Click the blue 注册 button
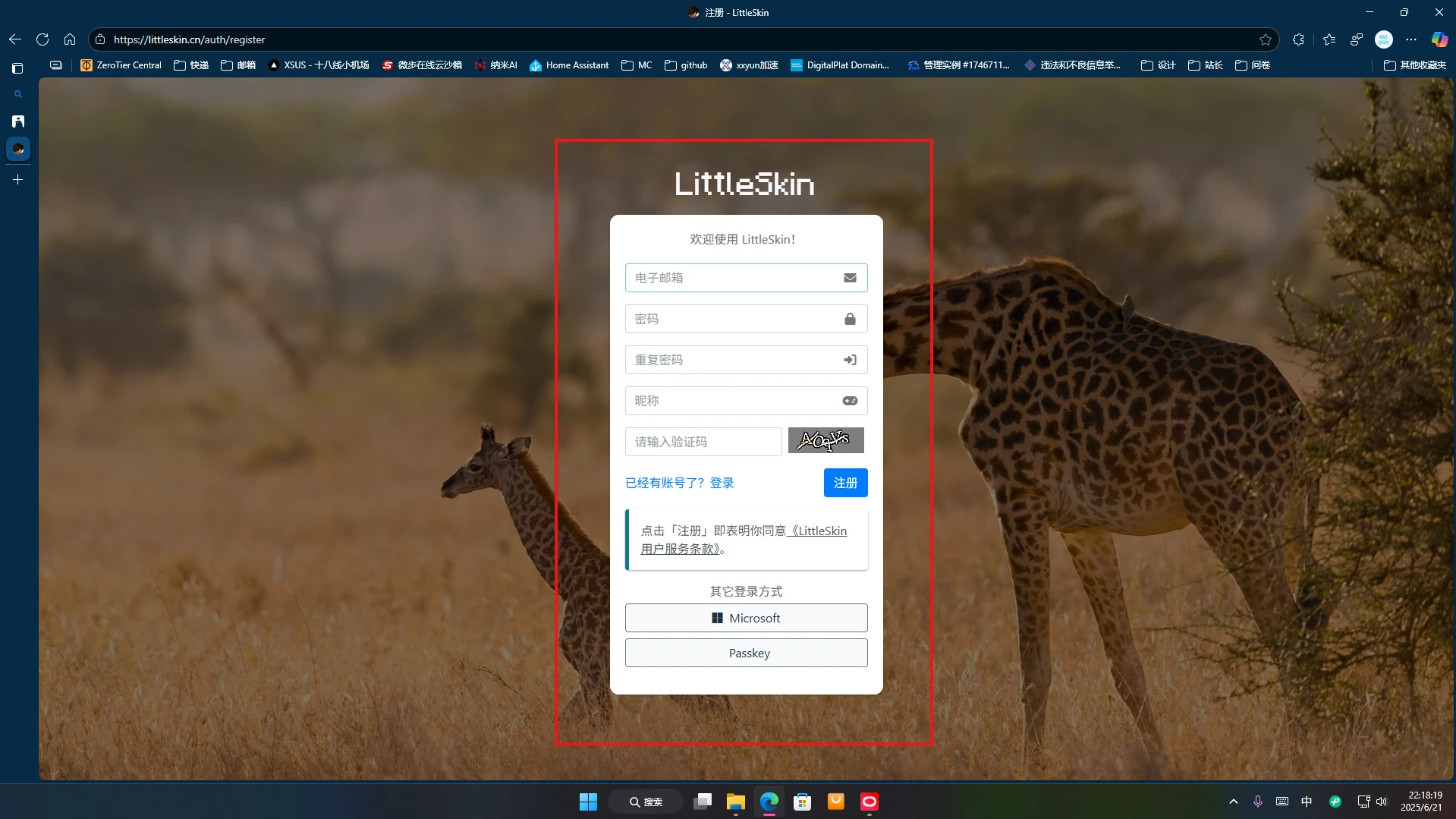 [x=845, y=483]
